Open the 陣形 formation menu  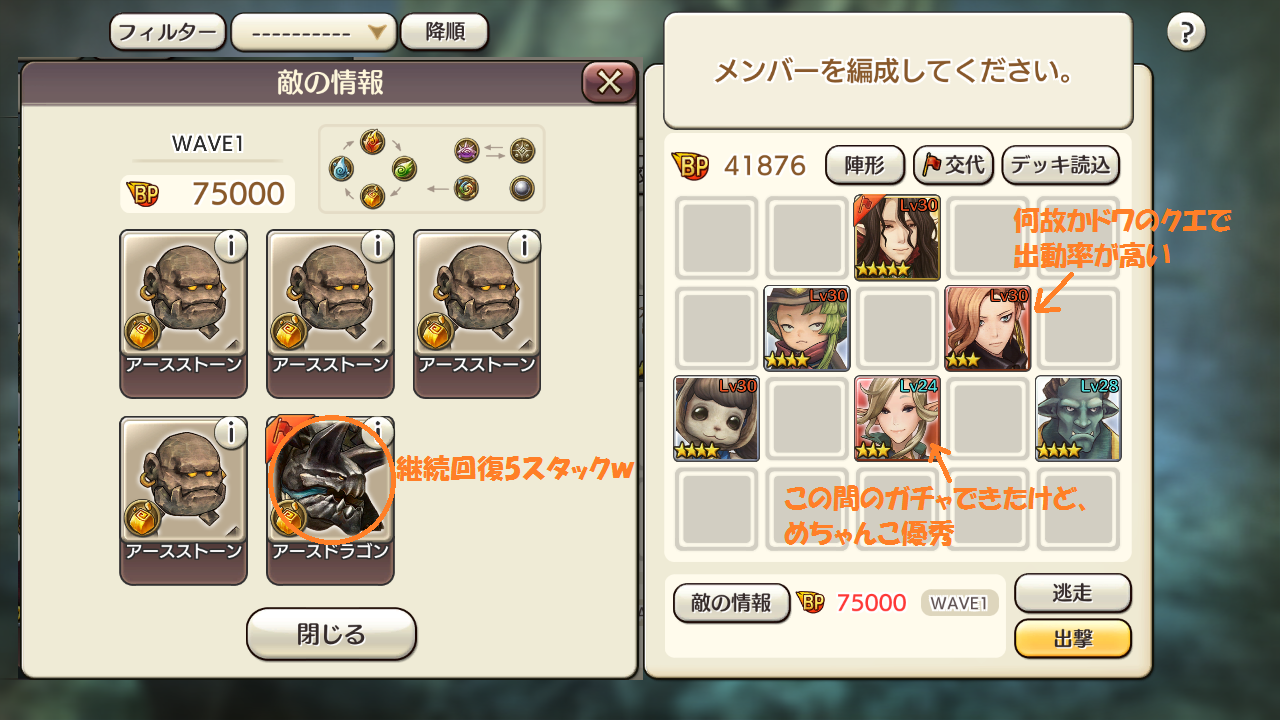pyautogui.click(x=865, y=165)
